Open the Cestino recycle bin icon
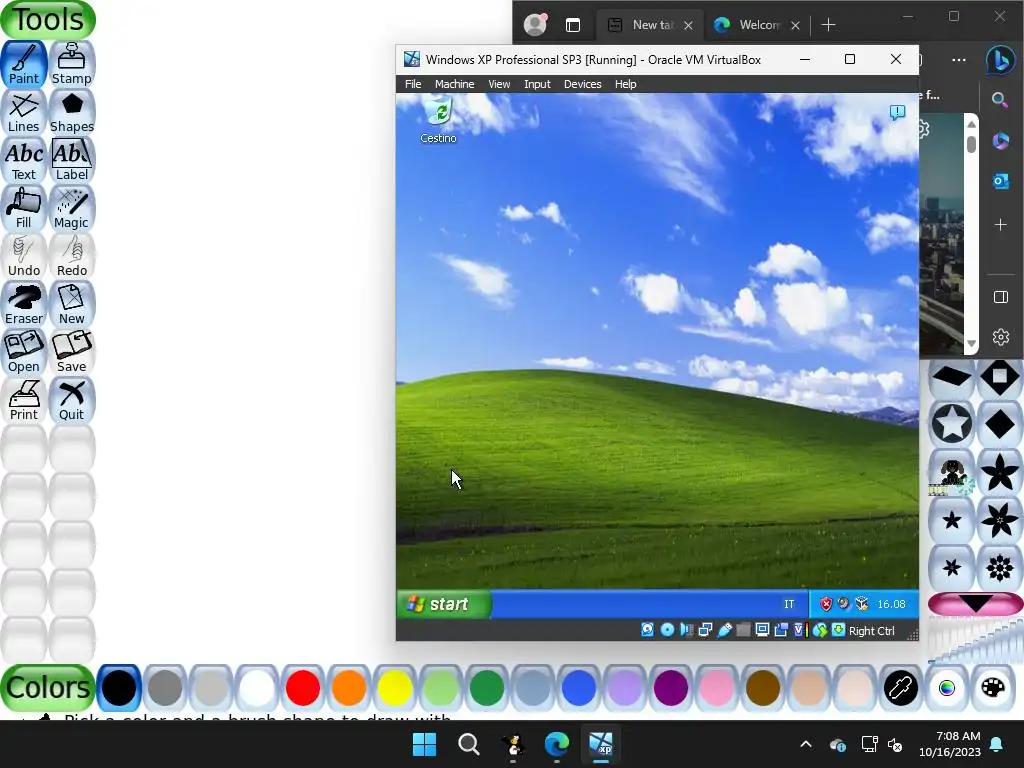This screenshot has height=768, width=1024. click(439, 121)
